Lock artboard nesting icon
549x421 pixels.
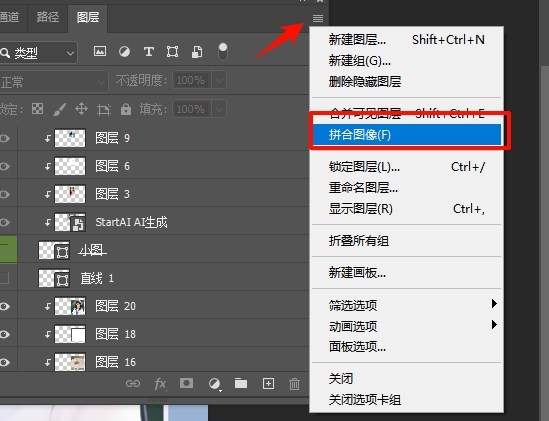pyautogui.click(x=104, y=110)
